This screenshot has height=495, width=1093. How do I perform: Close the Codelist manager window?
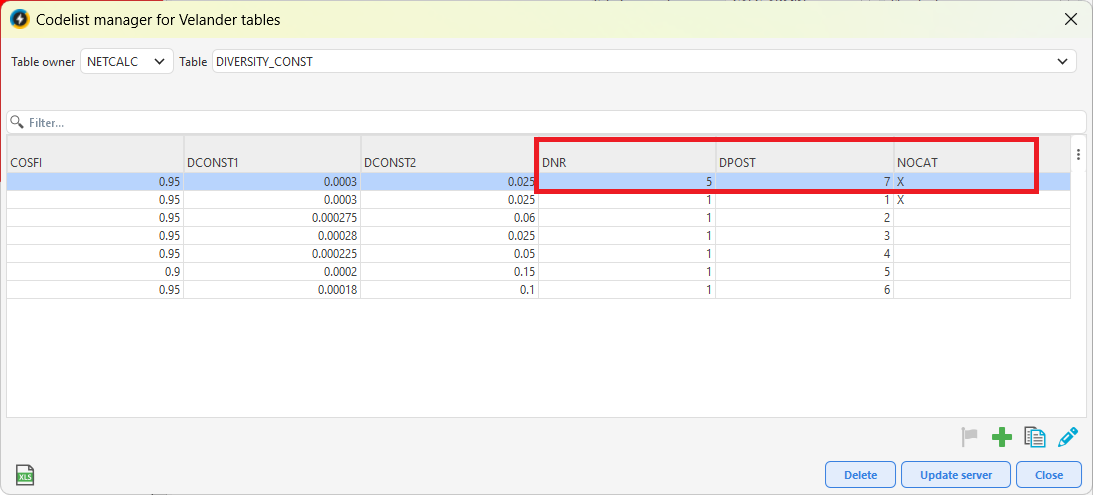[x=1071, y=20]
